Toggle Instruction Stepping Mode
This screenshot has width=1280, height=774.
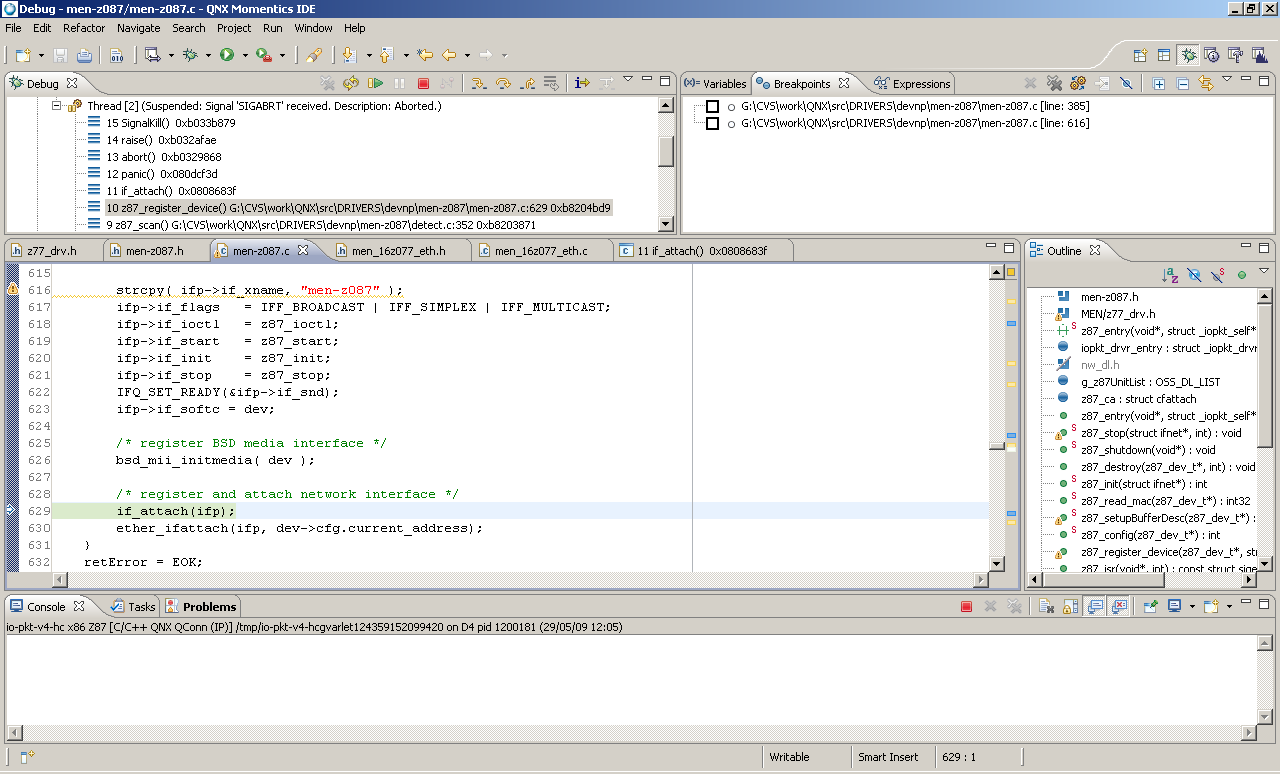tap(581, 84)
